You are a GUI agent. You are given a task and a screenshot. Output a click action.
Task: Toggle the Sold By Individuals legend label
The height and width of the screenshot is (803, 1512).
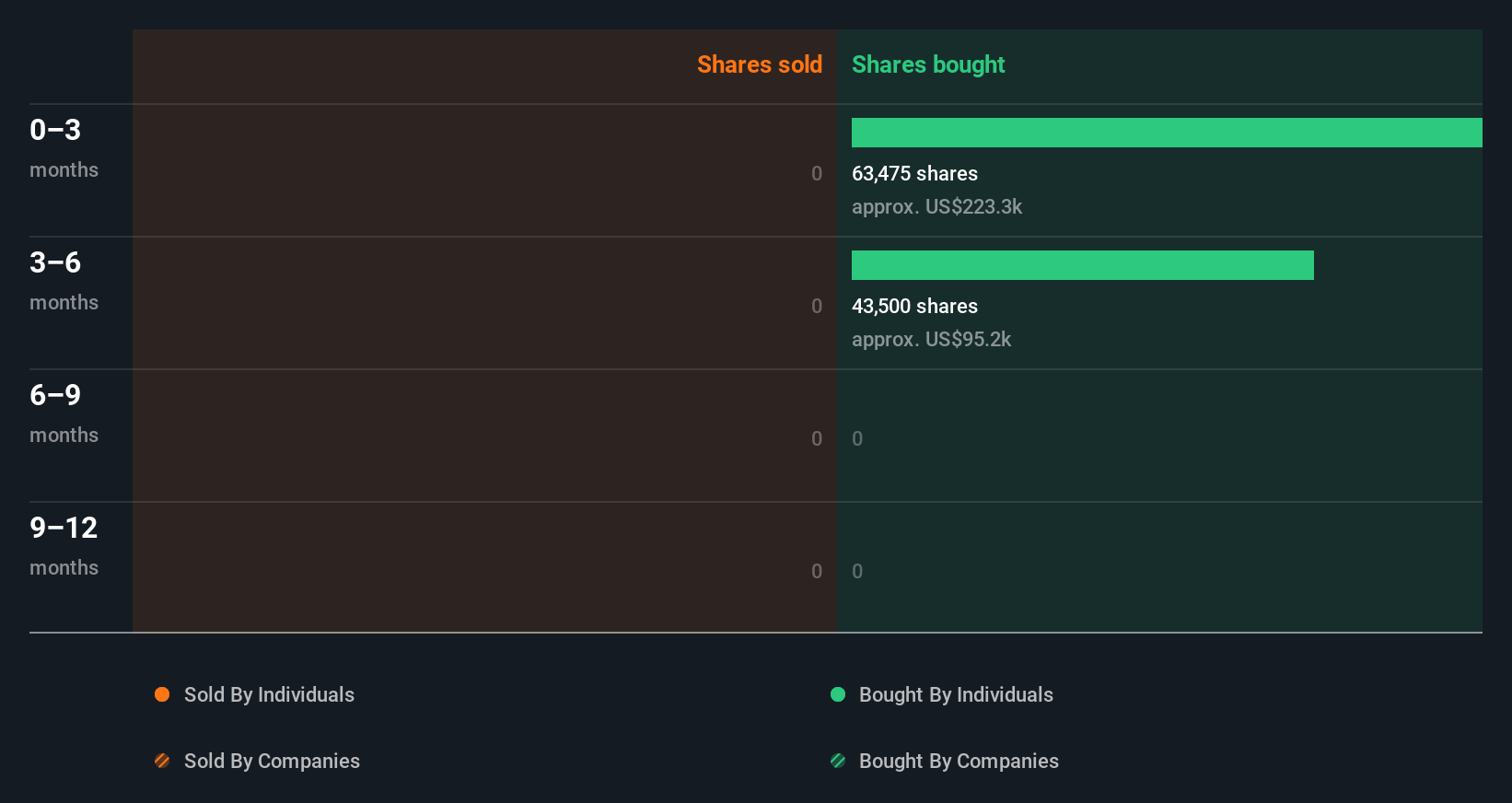pos(269,694)
